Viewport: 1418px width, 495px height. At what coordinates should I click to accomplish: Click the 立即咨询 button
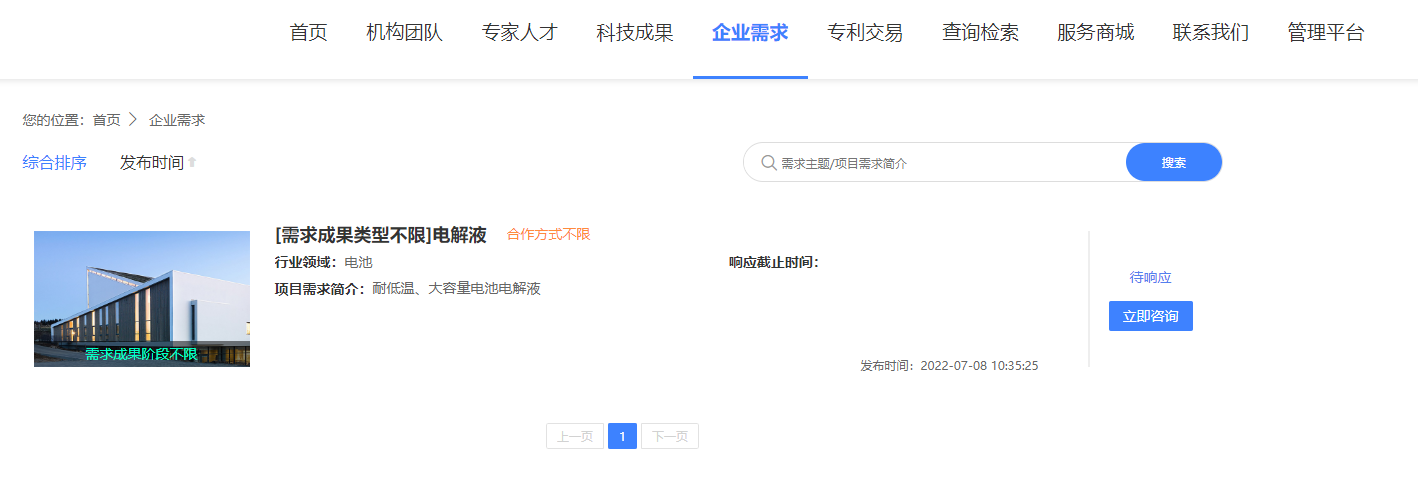[1150, 316]
